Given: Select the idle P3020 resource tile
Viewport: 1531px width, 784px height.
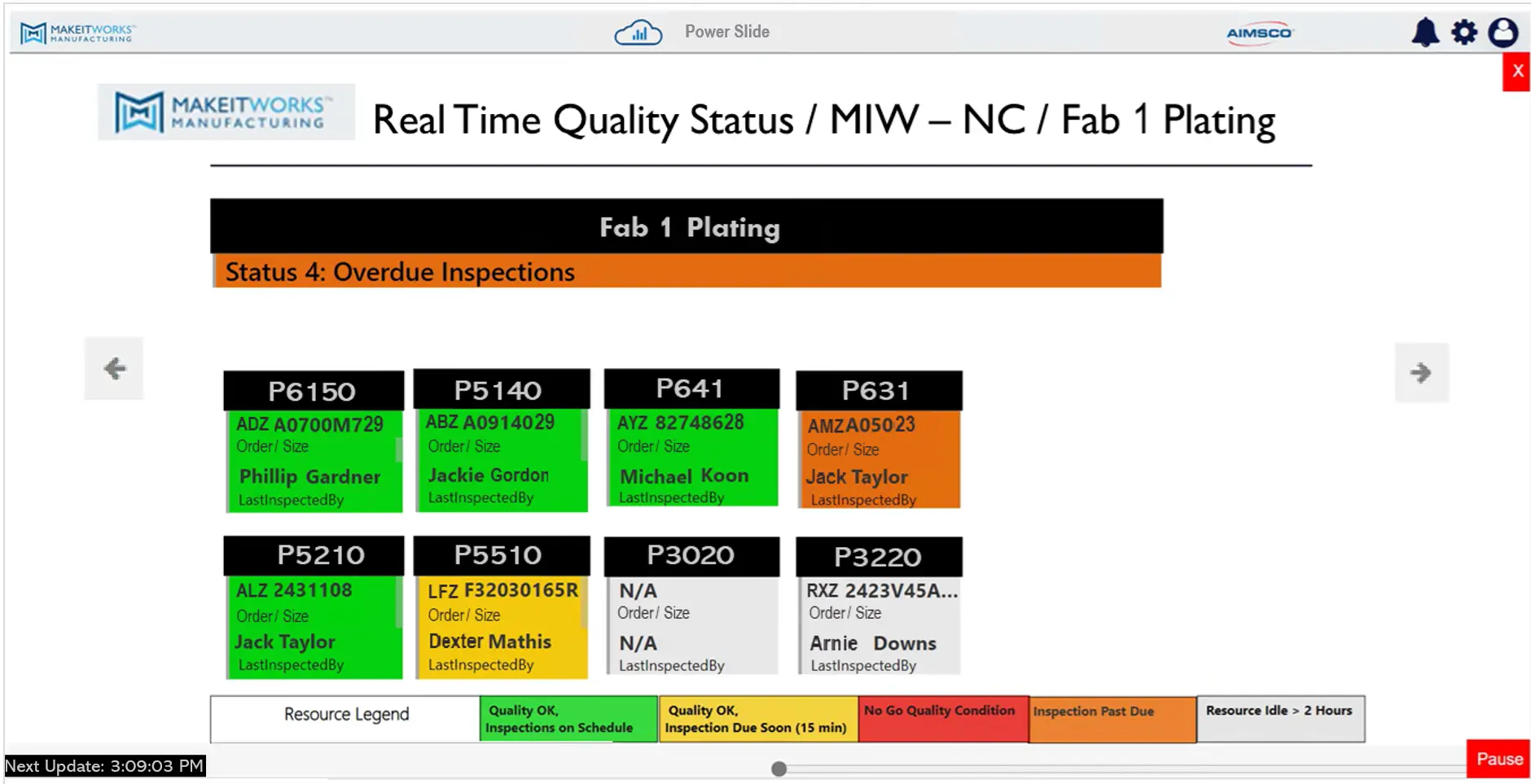Looking at the screenshot, I should click(691, 607).
